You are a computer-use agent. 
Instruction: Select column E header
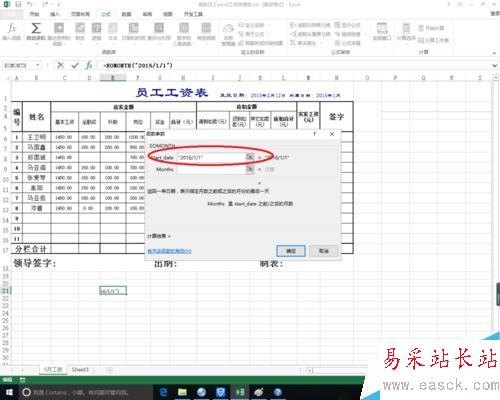tap(113, 78)
